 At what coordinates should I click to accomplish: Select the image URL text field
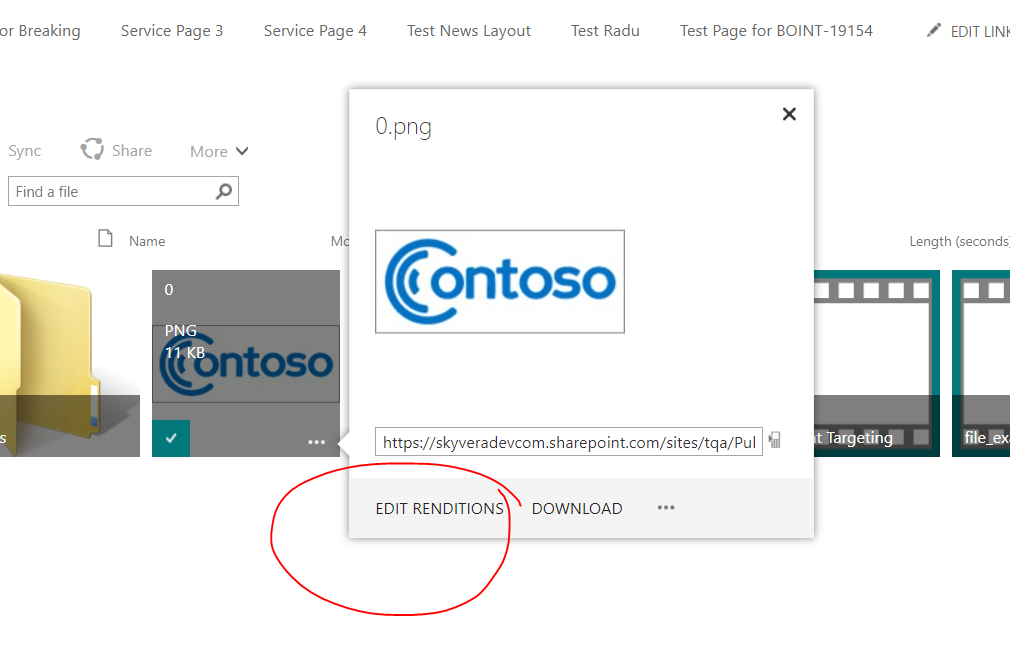click(x=568, y=442)
